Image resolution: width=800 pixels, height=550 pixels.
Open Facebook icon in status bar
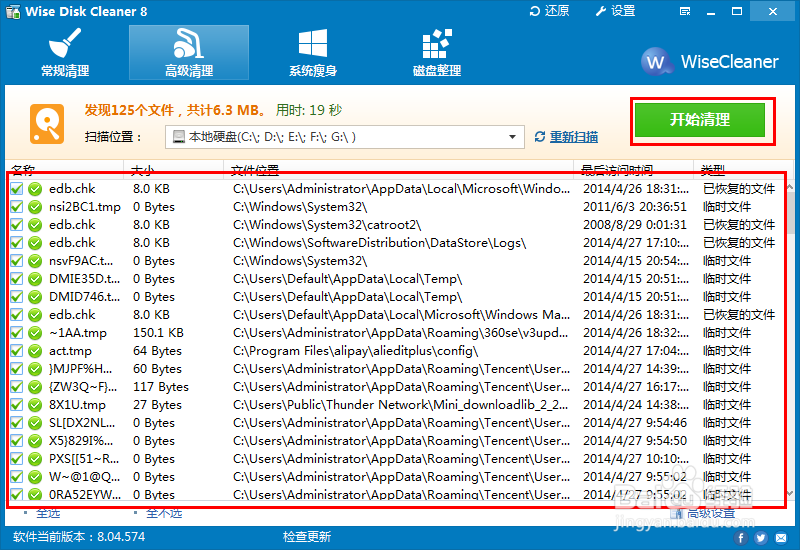pos(741,538)
